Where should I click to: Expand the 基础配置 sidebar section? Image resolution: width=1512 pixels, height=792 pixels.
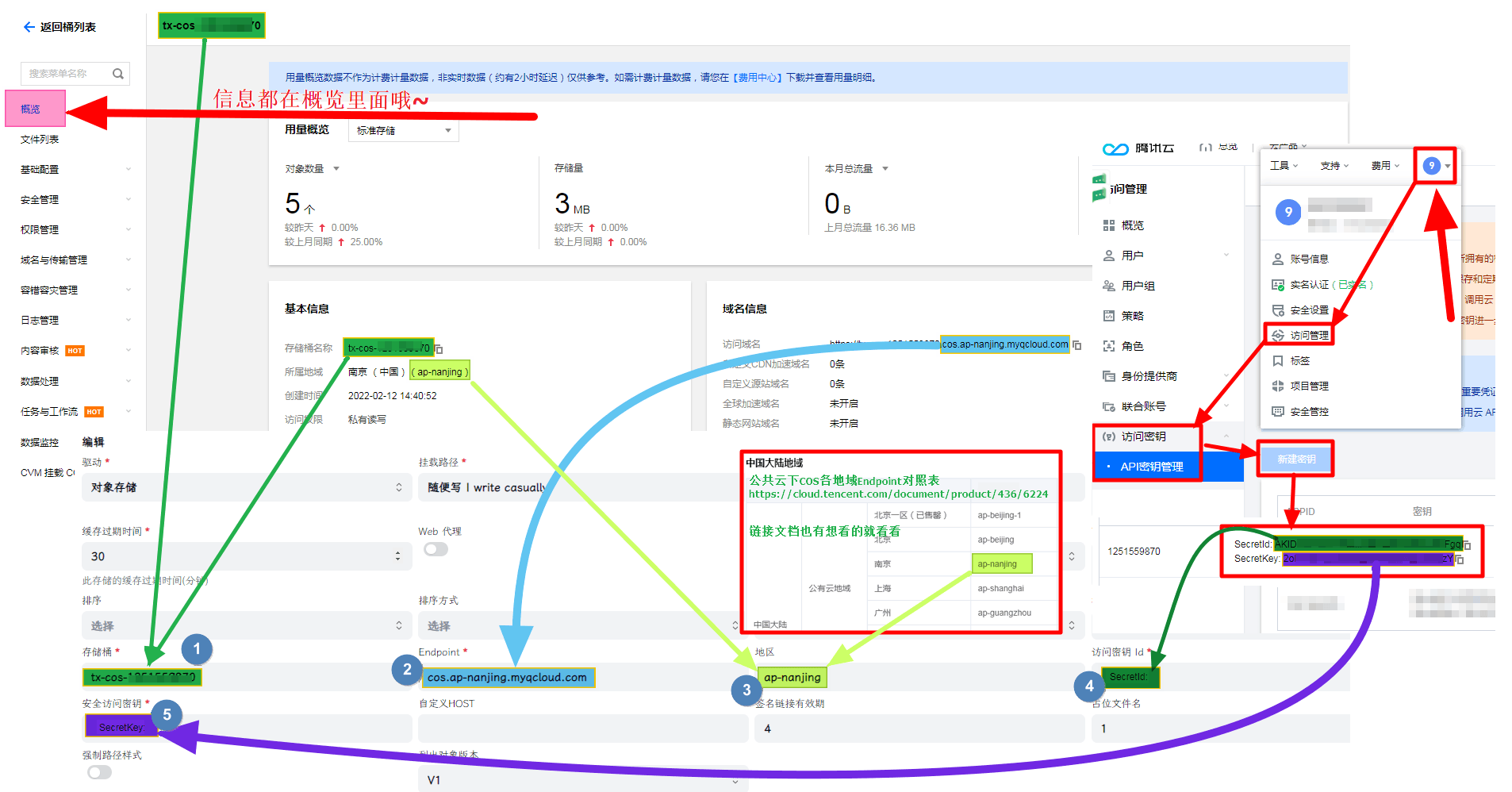point(75,170)
